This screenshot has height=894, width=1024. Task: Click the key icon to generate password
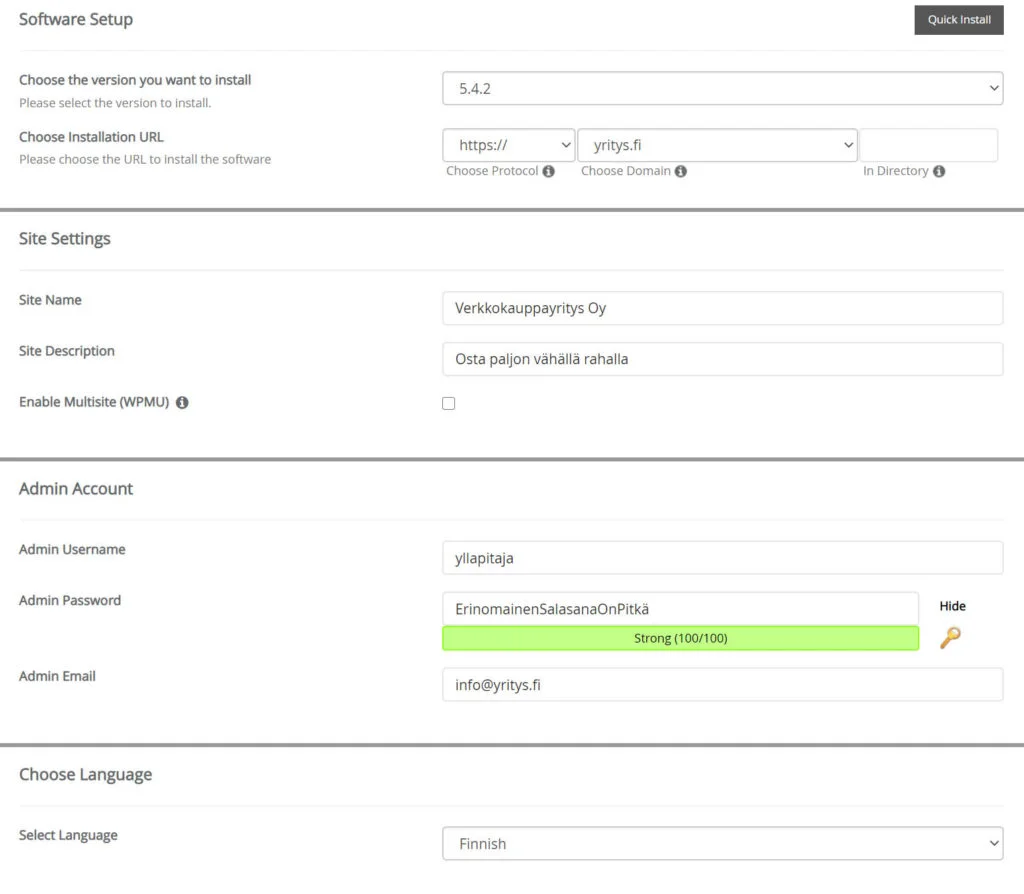click(x=950, y=638)
